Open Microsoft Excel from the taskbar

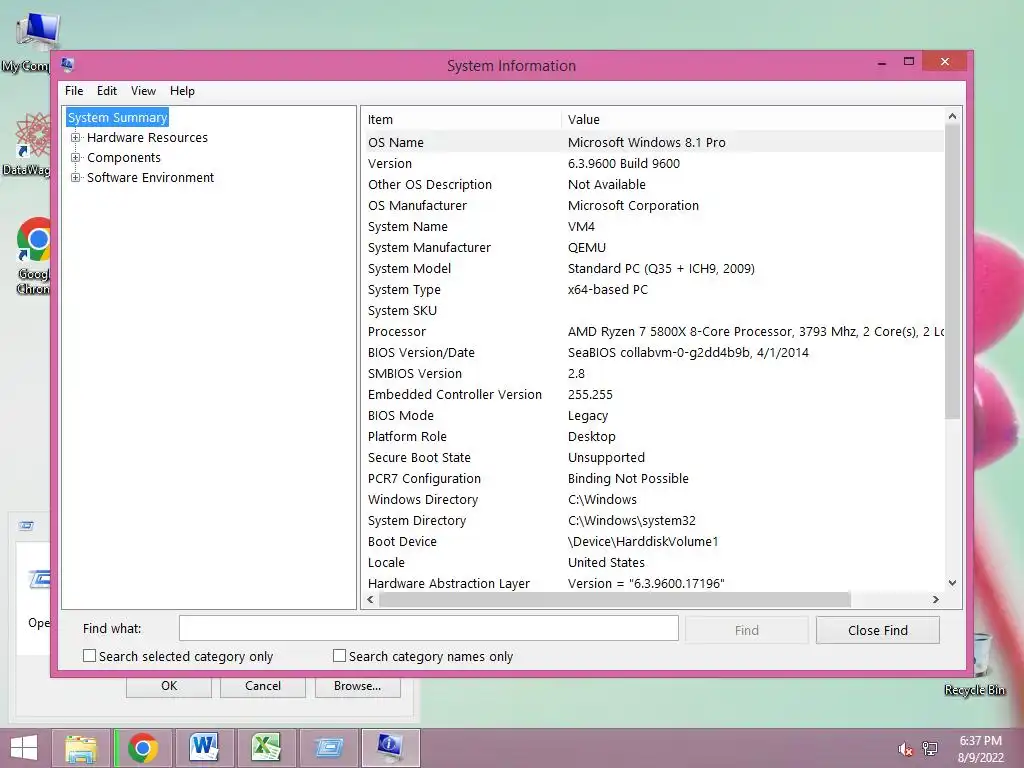tap(266, 748)
